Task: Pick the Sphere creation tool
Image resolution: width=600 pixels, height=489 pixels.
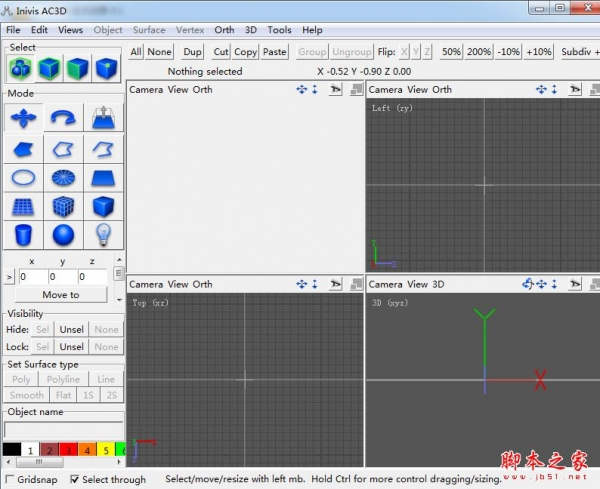Action: click(x=64, y=235)
